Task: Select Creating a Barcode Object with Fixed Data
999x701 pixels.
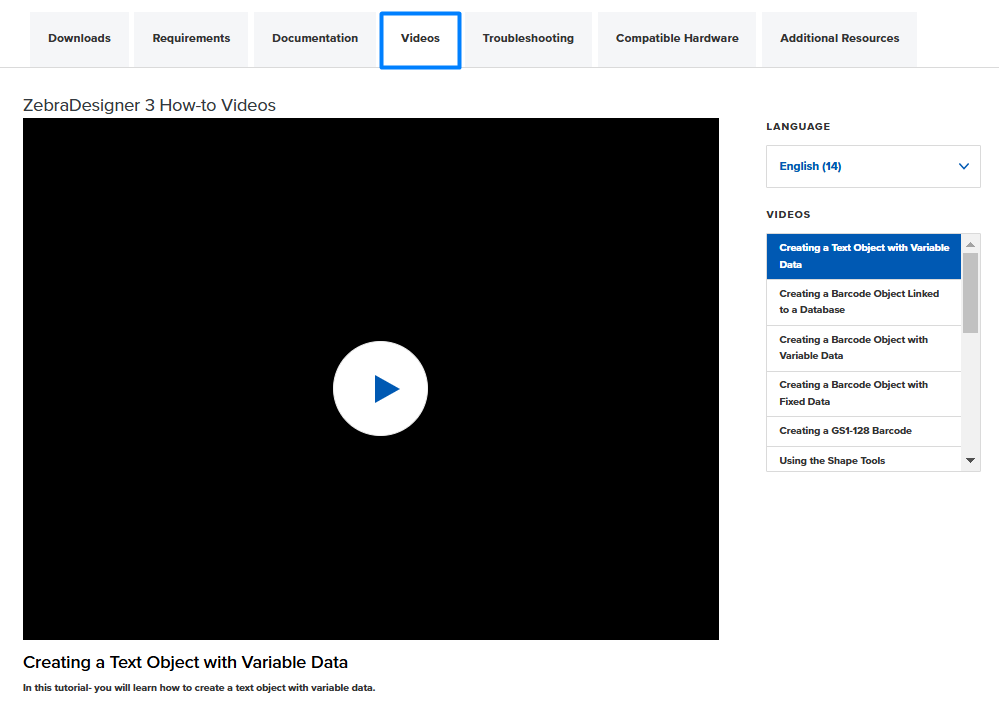Action: (864, 393)
